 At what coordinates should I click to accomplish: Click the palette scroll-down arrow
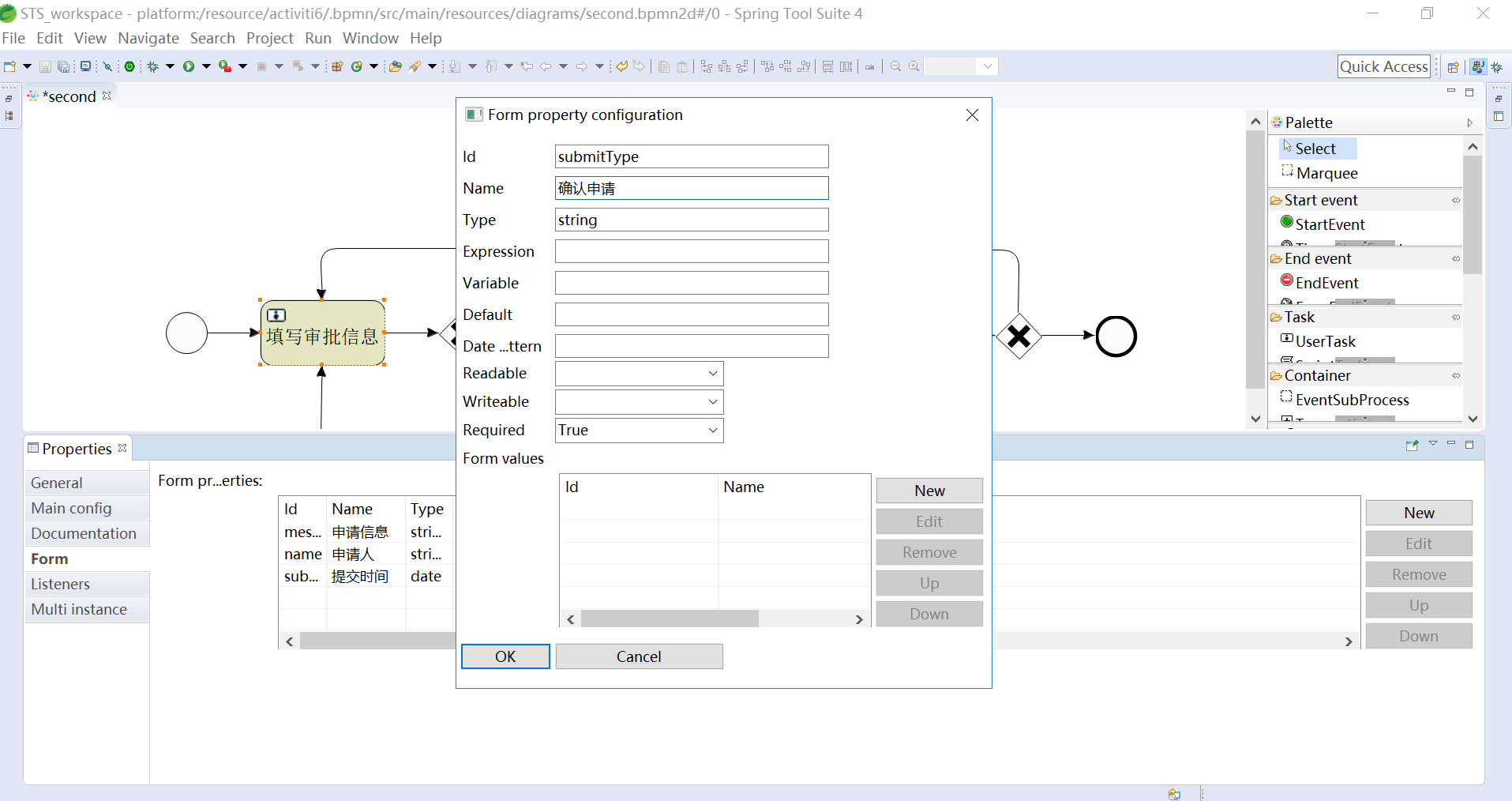[x=1472, y=419]
